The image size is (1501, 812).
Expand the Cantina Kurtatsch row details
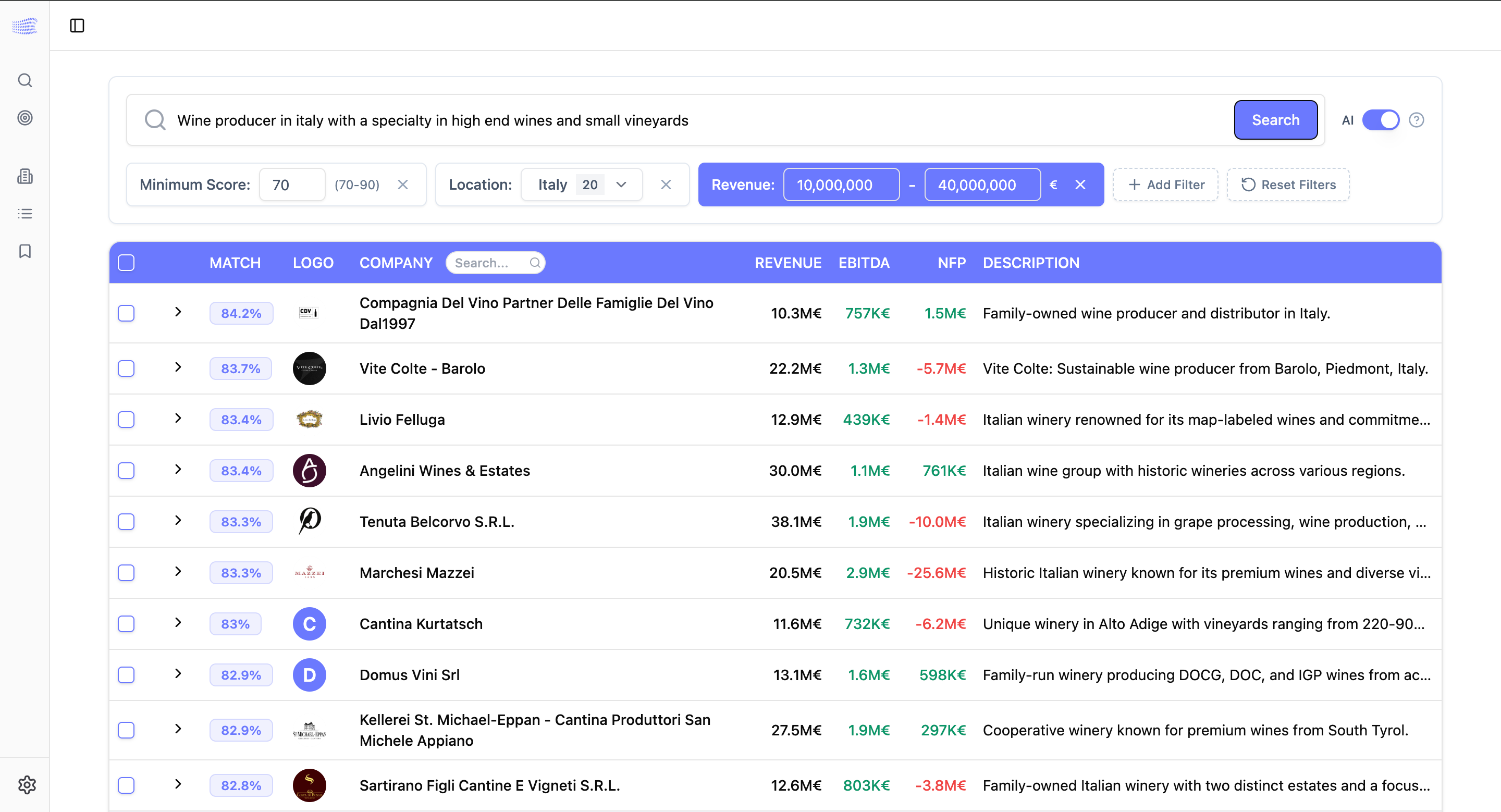[x=178, y=623]
